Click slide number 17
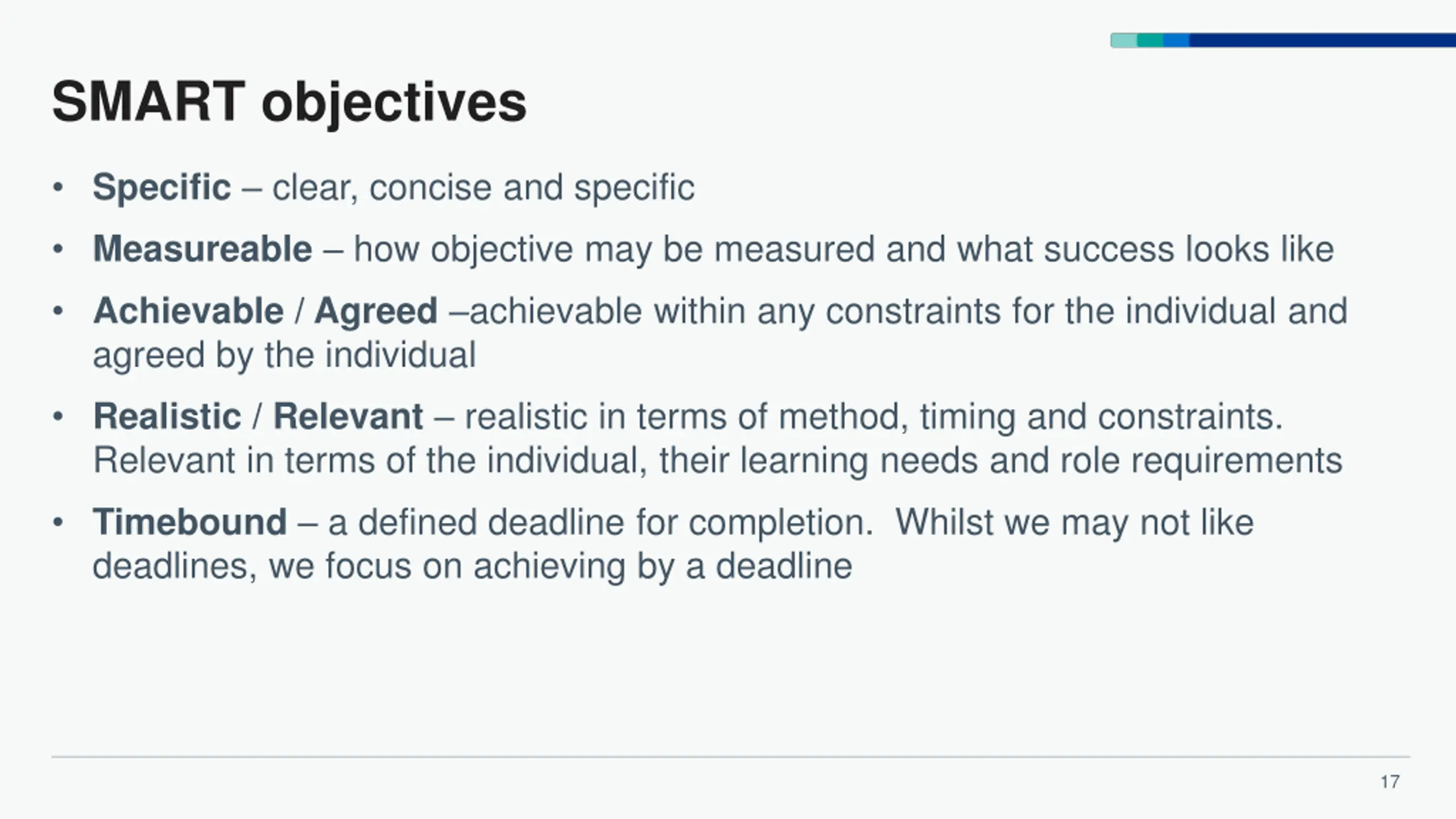Viewport: 1456px width, 819px height. 1390,782
